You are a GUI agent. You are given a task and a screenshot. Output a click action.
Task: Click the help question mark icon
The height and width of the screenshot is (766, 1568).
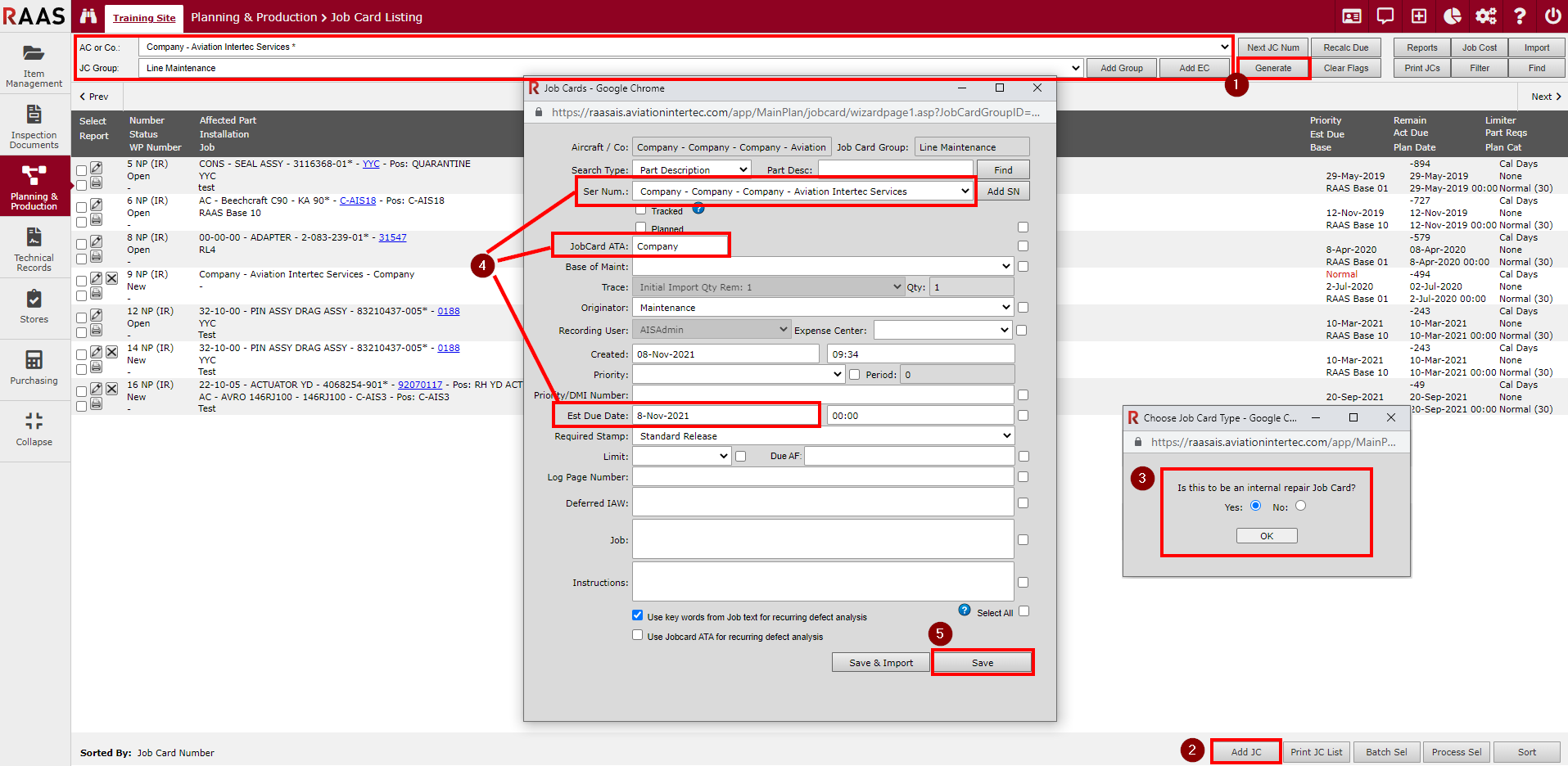(x=1520, y=16)
